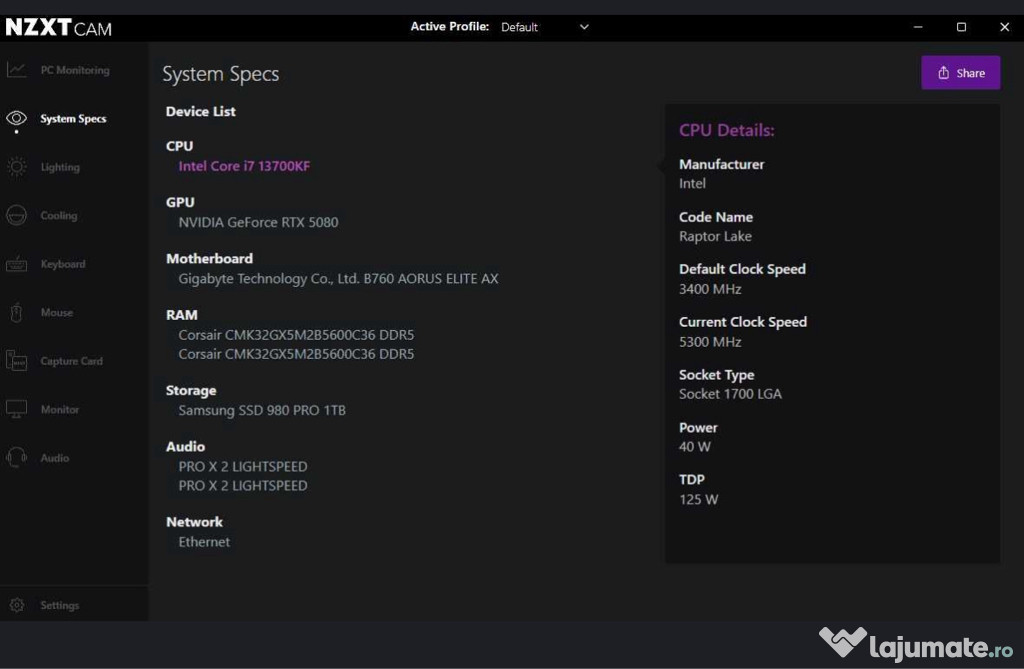The height and width of the screenshot is (669, 1024).
Task: Click the RAM category label
Action: (182, 315)
